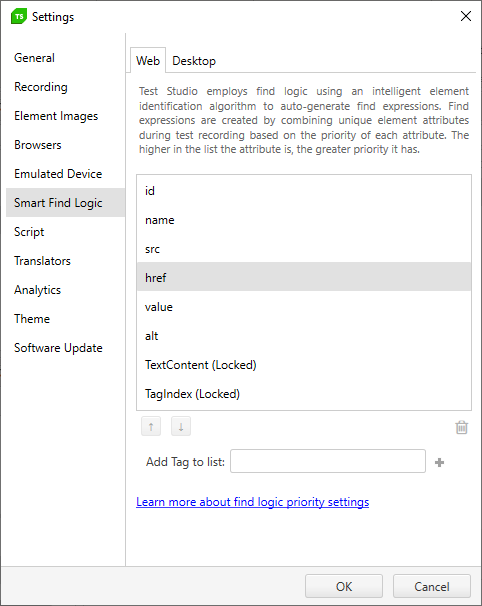Click the plus icon to add tag
482x606 pixels.
[439, 462]
